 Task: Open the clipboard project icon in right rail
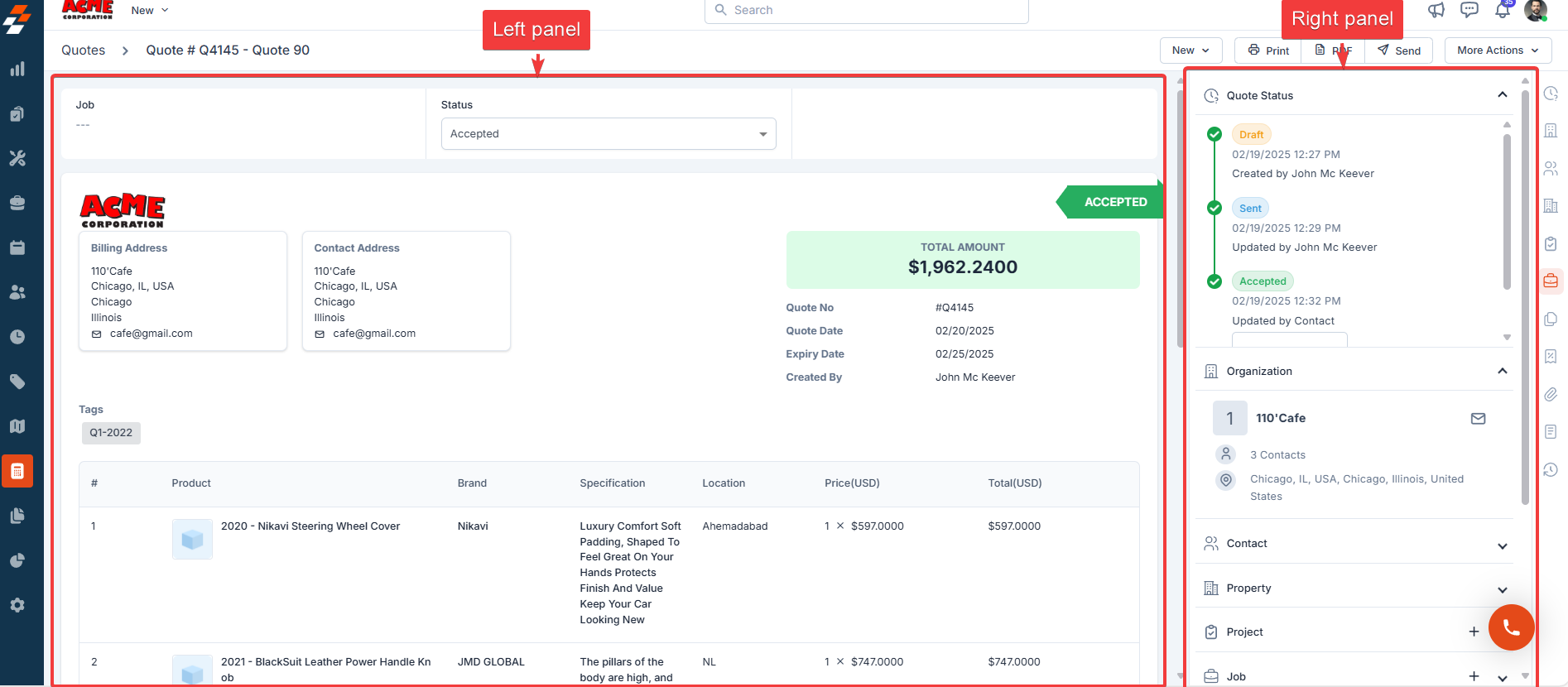pyautogui.click(x=1551, y=243)
